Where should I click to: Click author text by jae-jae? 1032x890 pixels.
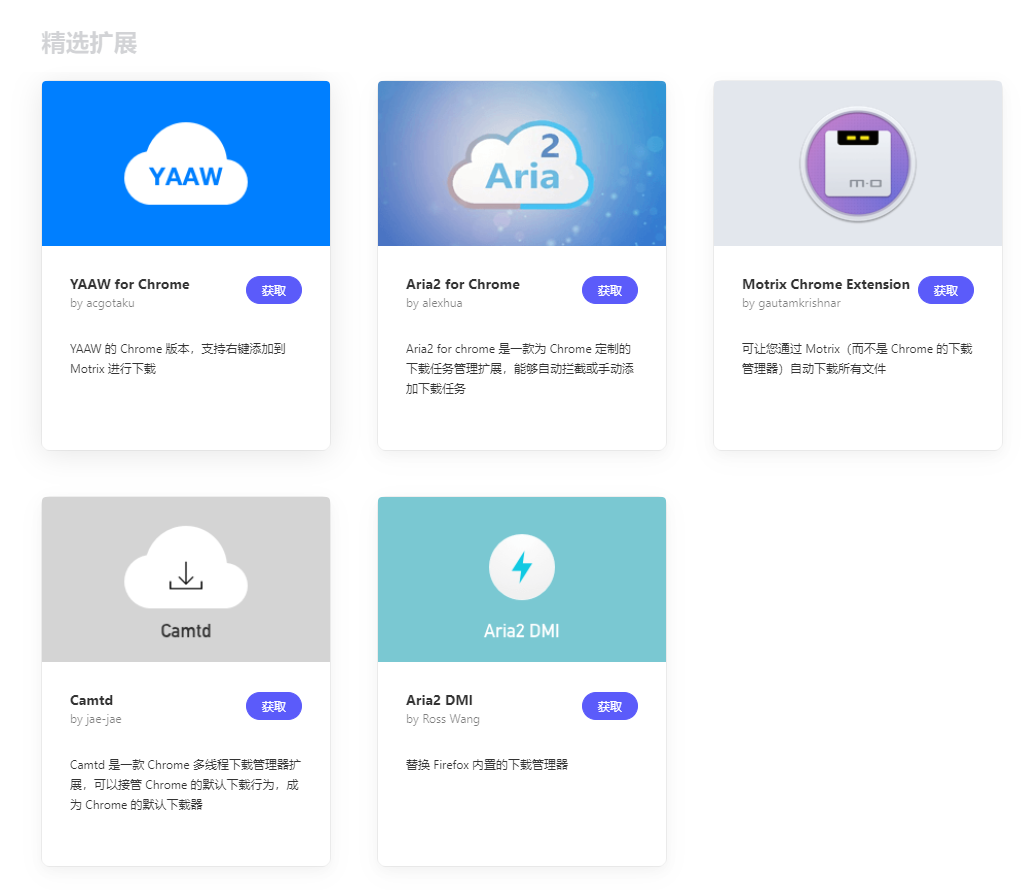(x=96, y=720)
